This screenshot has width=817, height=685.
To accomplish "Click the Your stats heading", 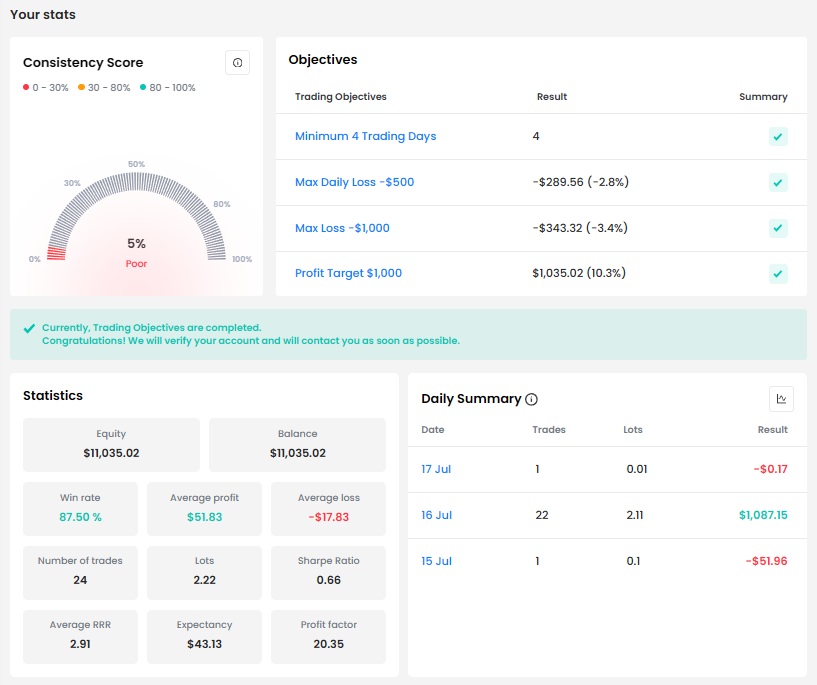I will click(43, 15).
